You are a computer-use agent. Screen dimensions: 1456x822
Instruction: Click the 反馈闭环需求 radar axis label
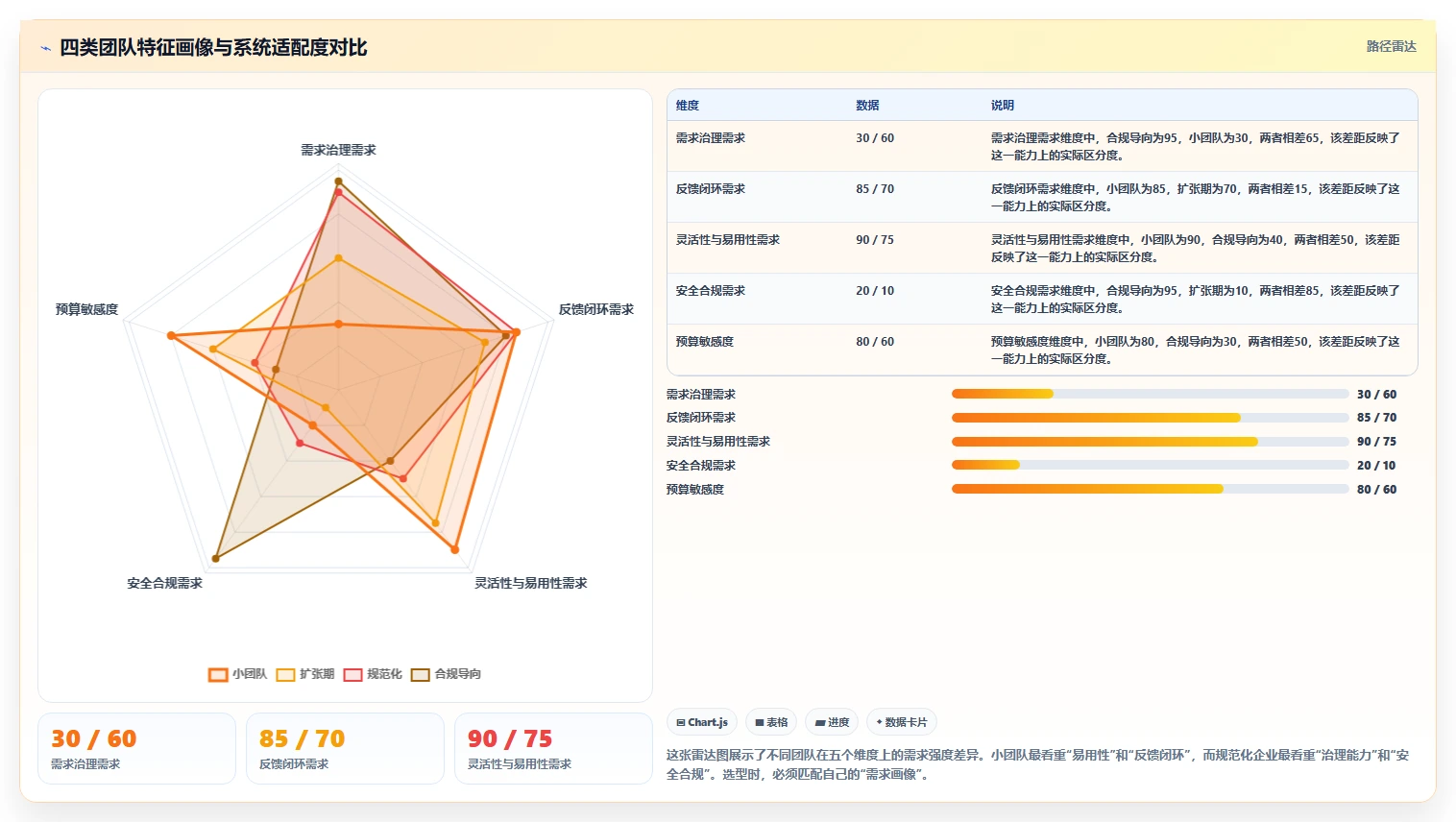pos(596,309)
